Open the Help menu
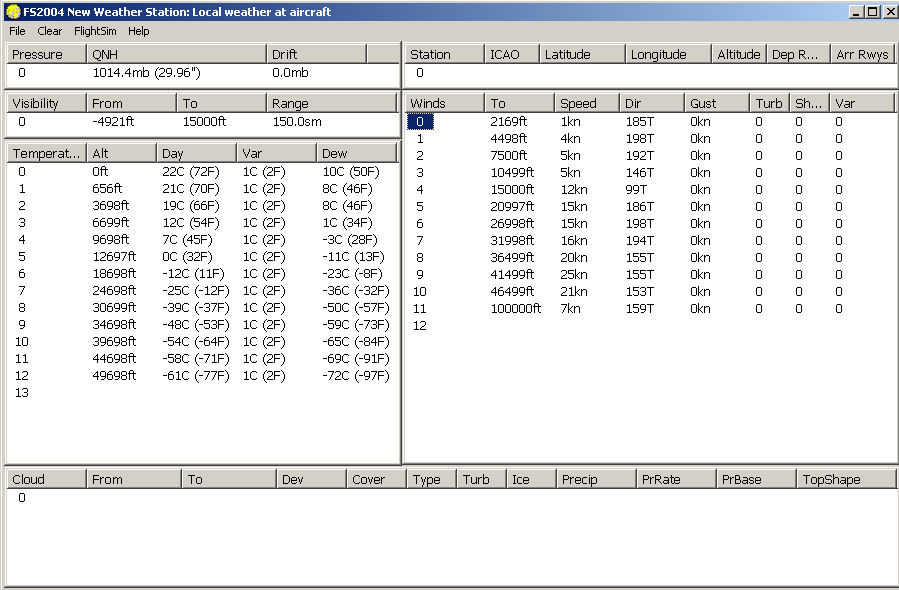Viewport: 899px width, 590px height. click(x=139, y=31)
